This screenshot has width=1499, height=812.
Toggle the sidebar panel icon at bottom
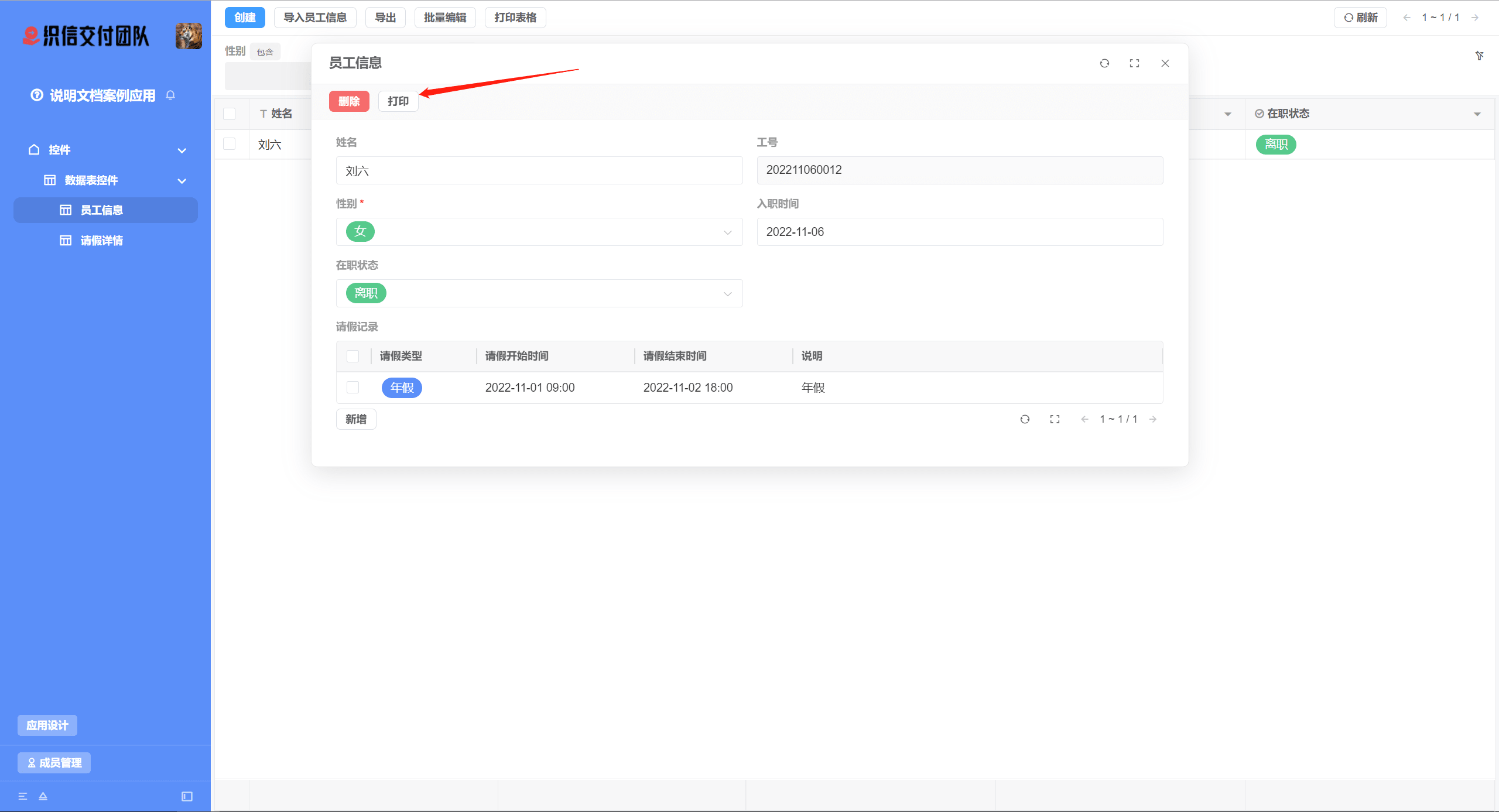tap(187, 796)
